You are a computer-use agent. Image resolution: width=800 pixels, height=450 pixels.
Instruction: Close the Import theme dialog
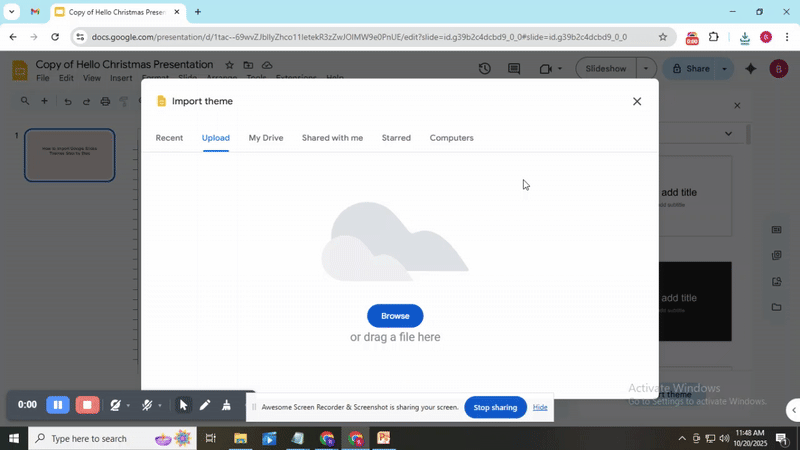point(637,101)
